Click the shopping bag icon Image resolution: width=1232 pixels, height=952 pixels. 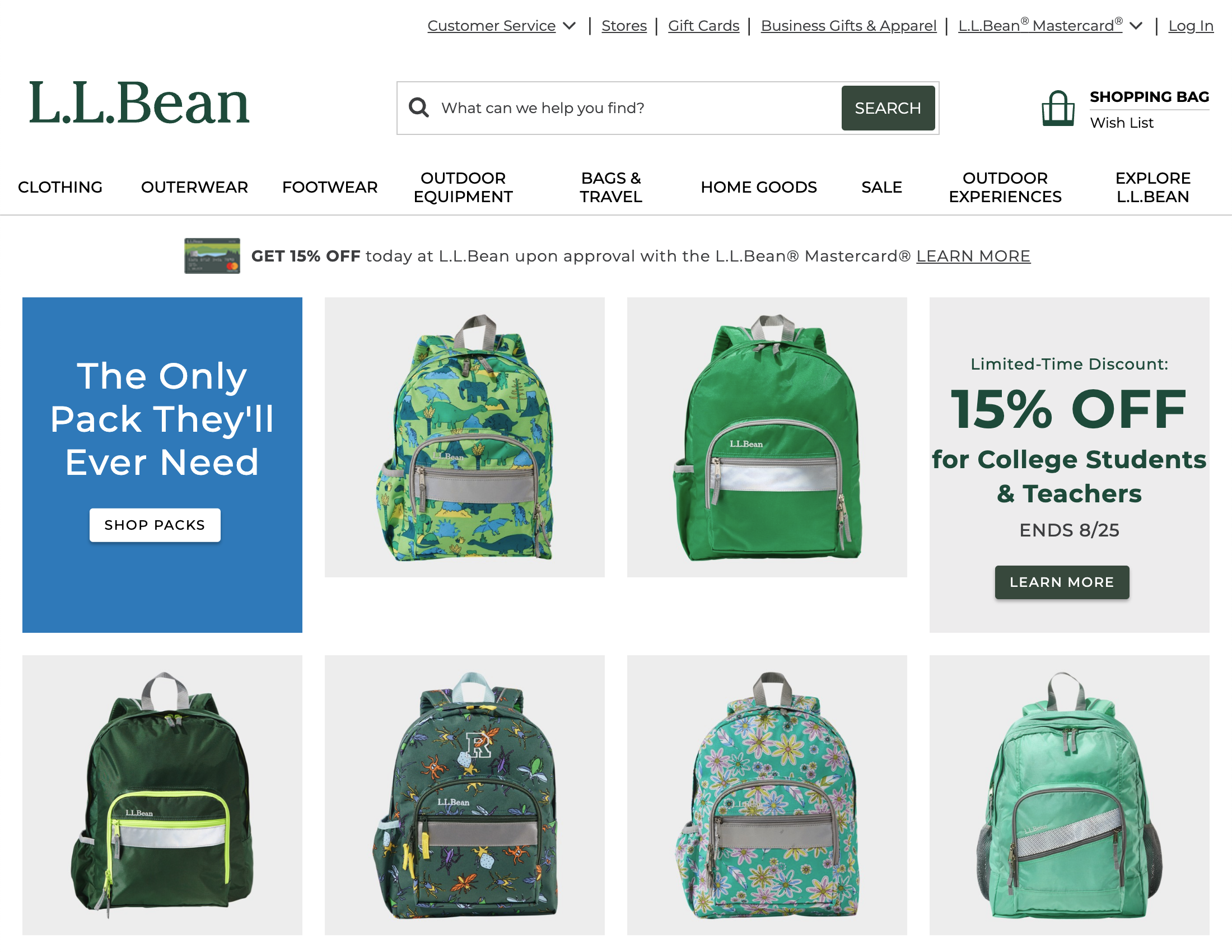tap(1058, 108)
